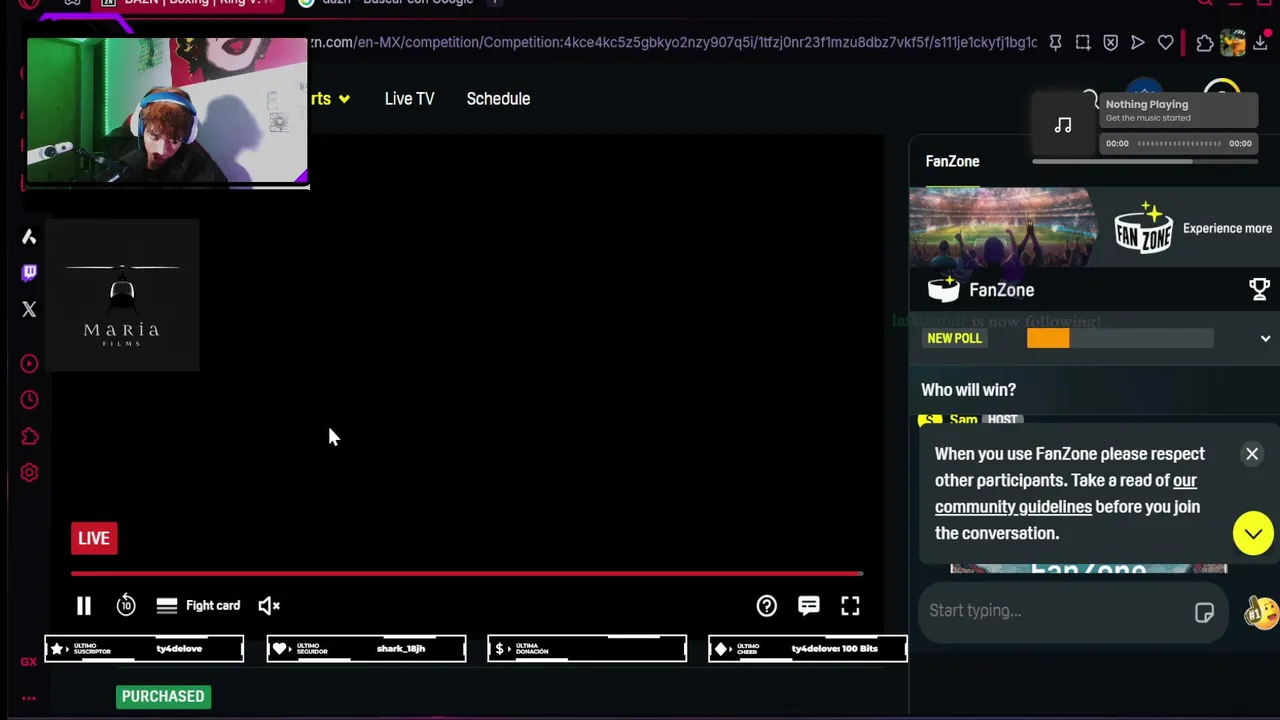Viewport: 1280px width, 720px height.
Task: Click the PURCHASED badge
Action: 163,697
